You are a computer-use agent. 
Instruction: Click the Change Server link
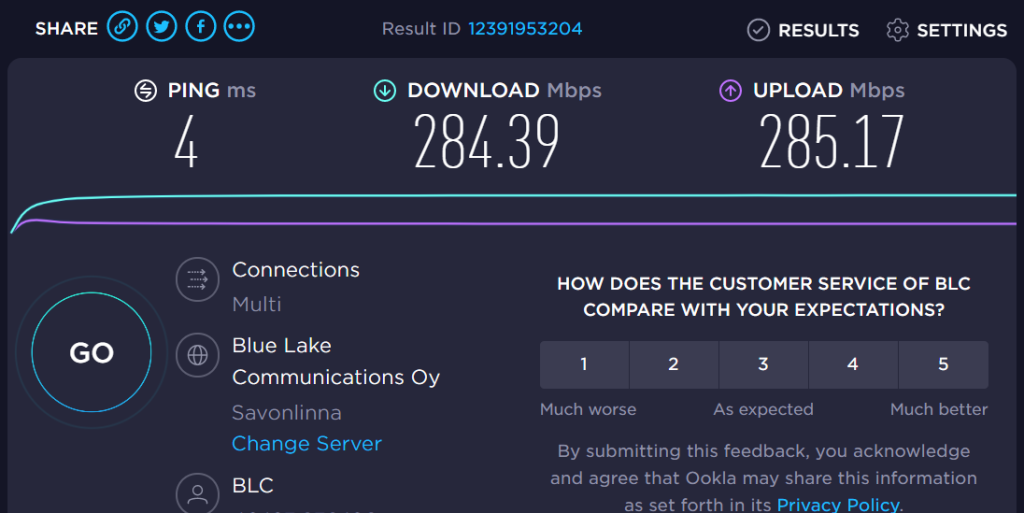coord(307,443)
